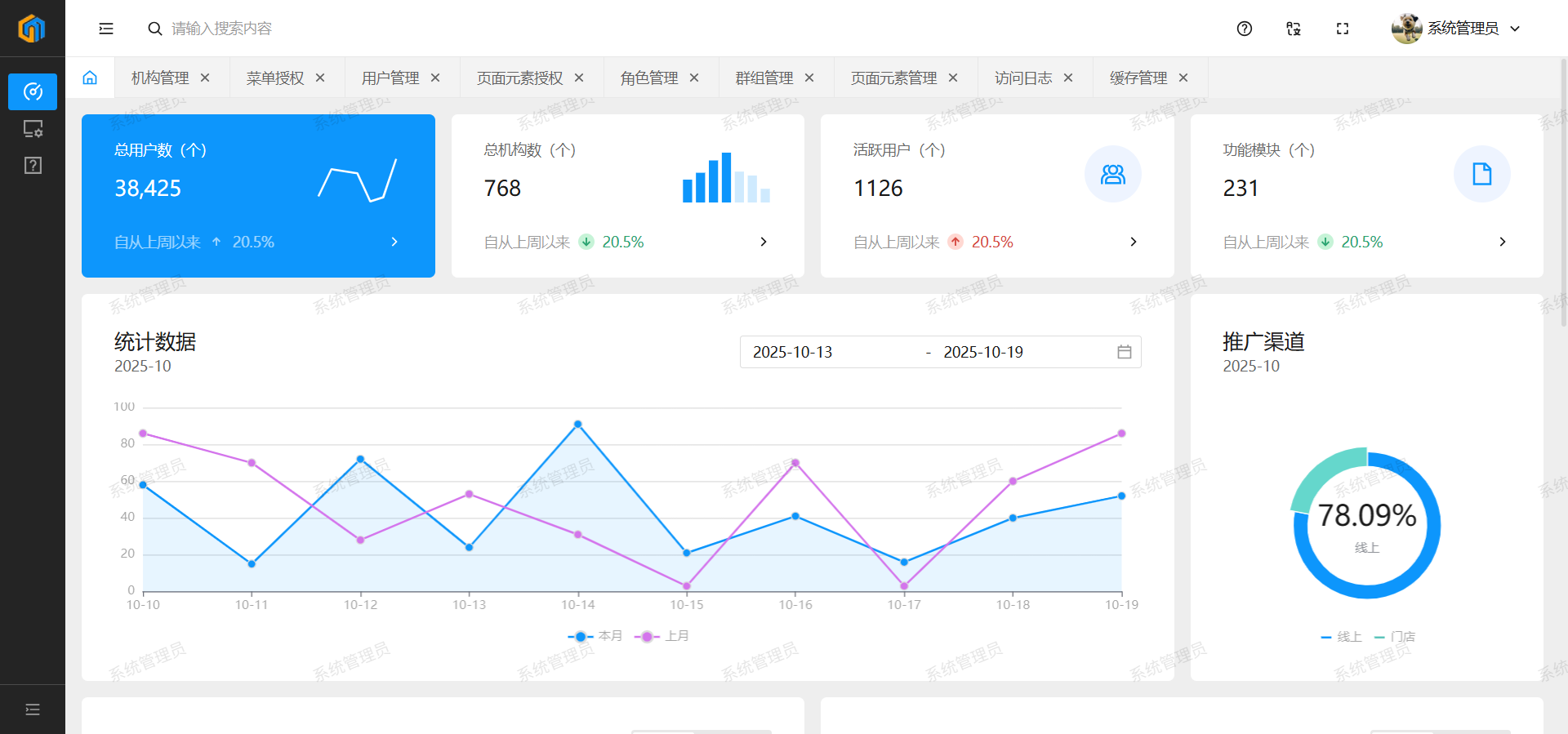This screenshot has height=734, width=1568.
Task: Expand the 总机构数 card arrow
Action: point(764,242)
